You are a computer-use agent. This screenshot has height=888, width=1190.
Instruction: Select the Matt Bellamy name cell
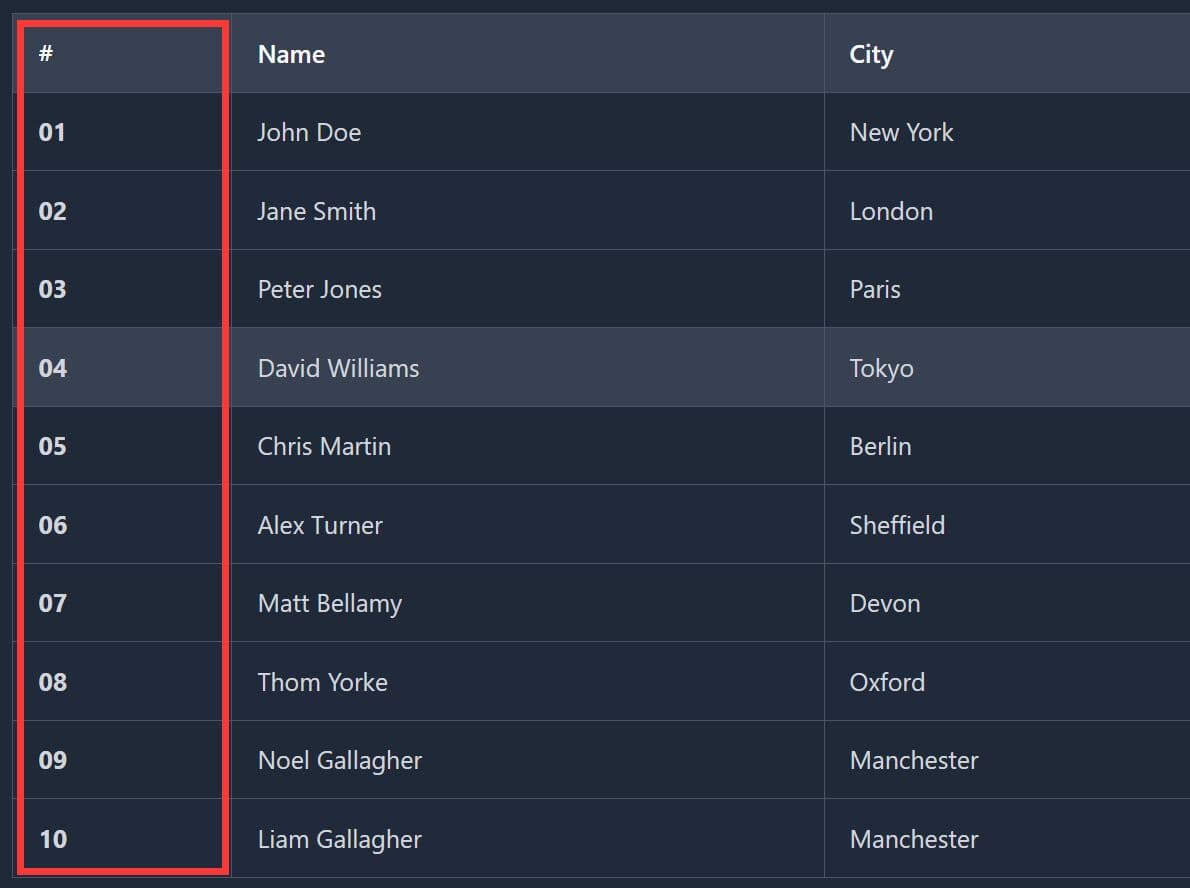(330, 604)
